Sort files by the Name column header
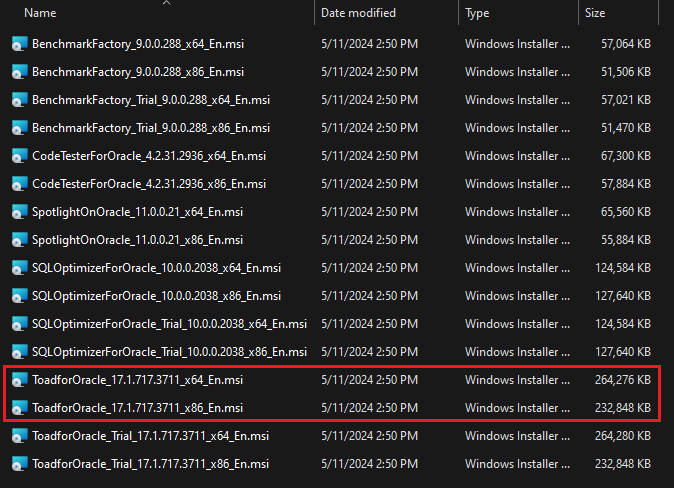This screenshot has height=488, width=674. 40,13
